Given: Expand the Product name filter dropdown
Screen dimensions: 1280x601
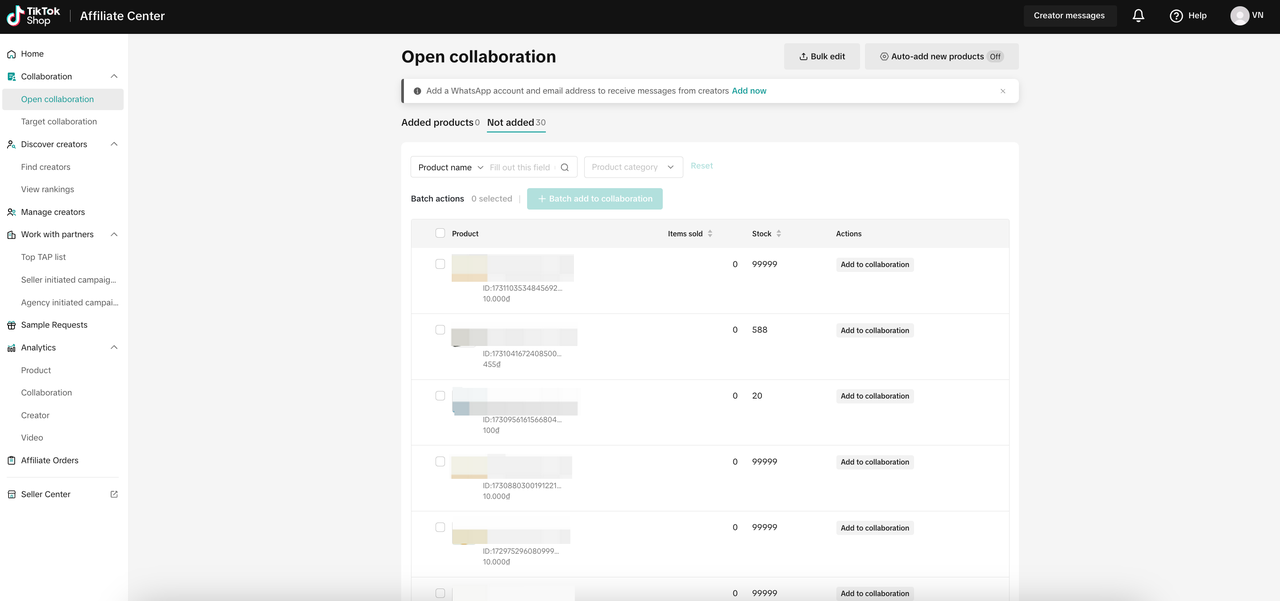Looking at the screenshot, I should click(450, 168).
